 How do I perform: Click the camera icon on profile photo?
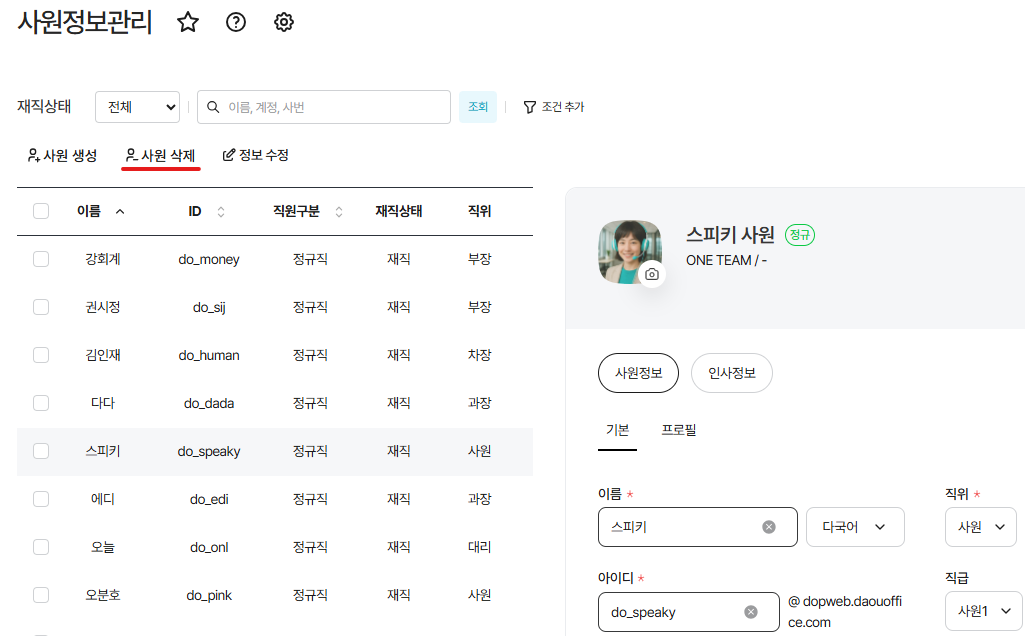(652, 274)
